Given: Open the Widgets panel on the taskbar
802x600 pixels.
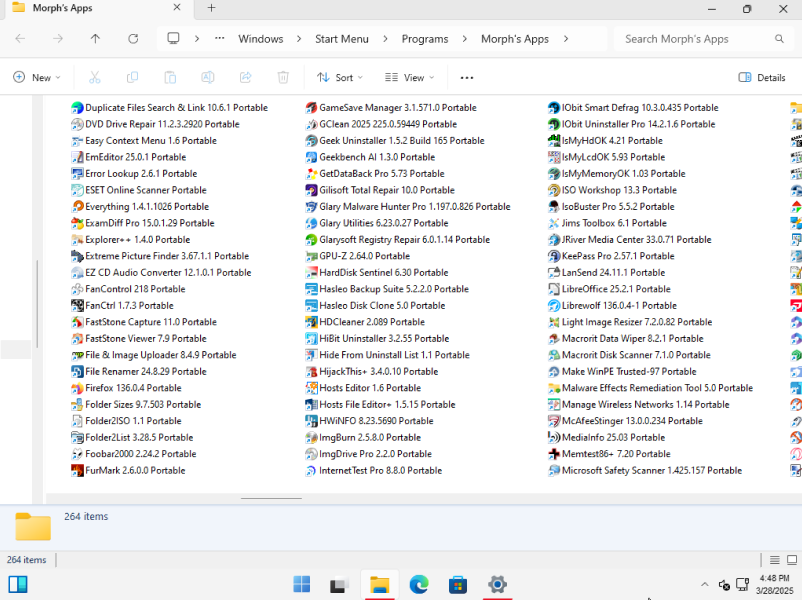Looking at the screenshot, I should tap(18, 584).
